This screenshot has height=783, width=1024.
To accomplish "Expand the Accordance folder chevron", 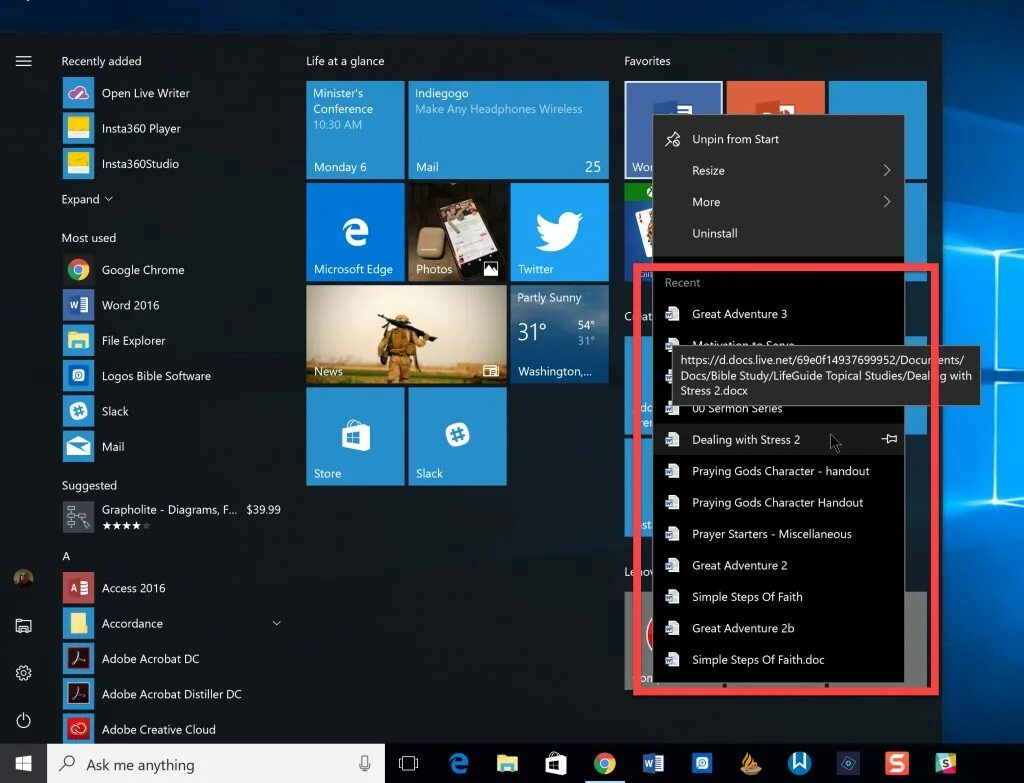I will click(x=277, y=623).
